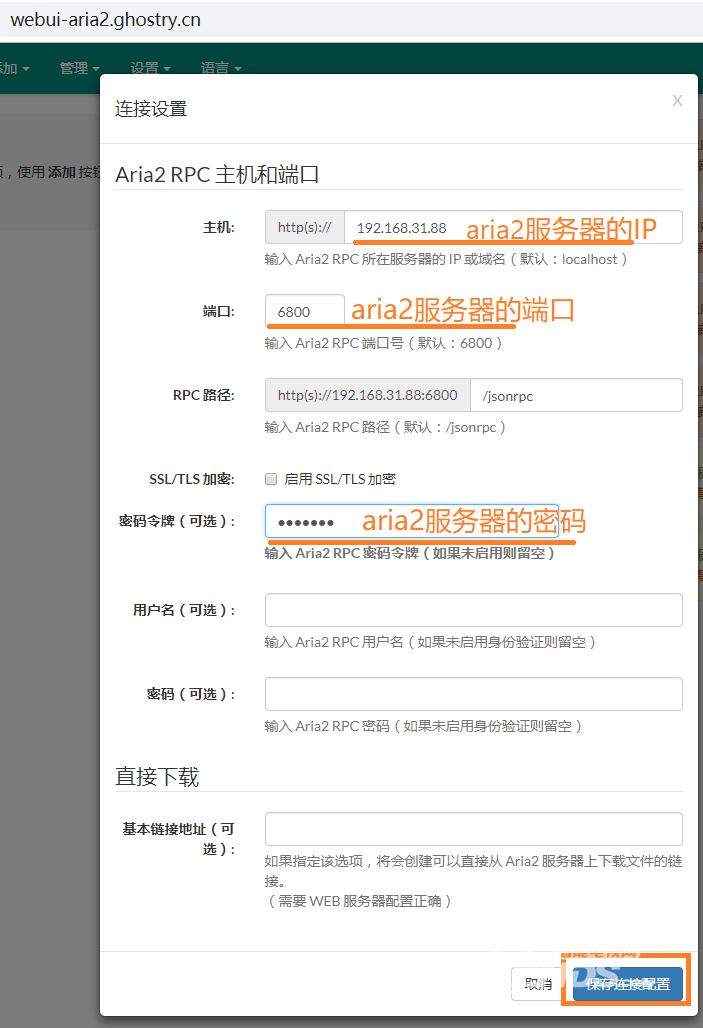
Task: Click the 密码（可选） input field
Action: pyautogui.click(x=473, y=694)
